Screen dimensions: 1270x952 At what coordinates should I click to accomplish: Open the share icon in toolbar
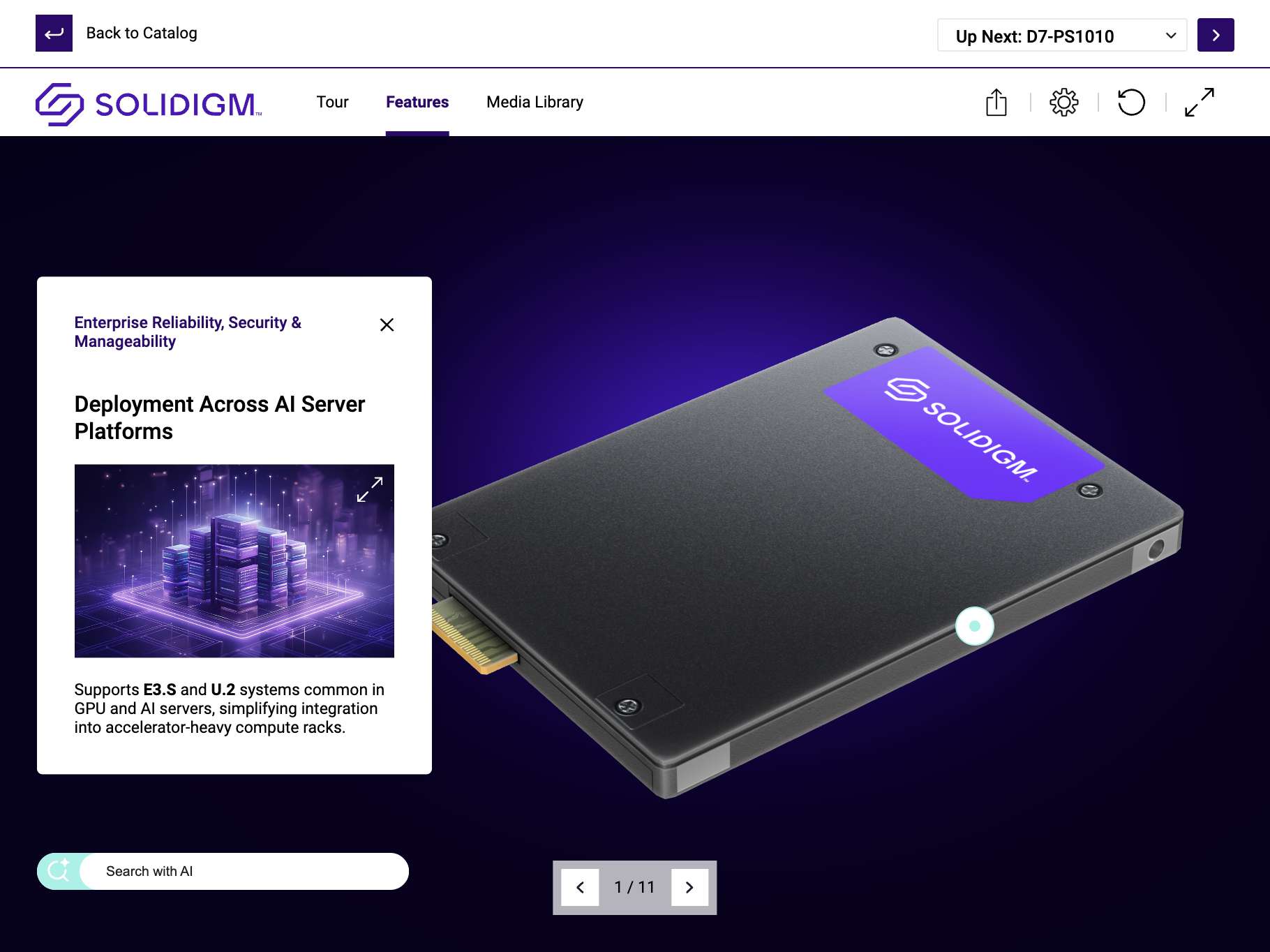(996, 103)
